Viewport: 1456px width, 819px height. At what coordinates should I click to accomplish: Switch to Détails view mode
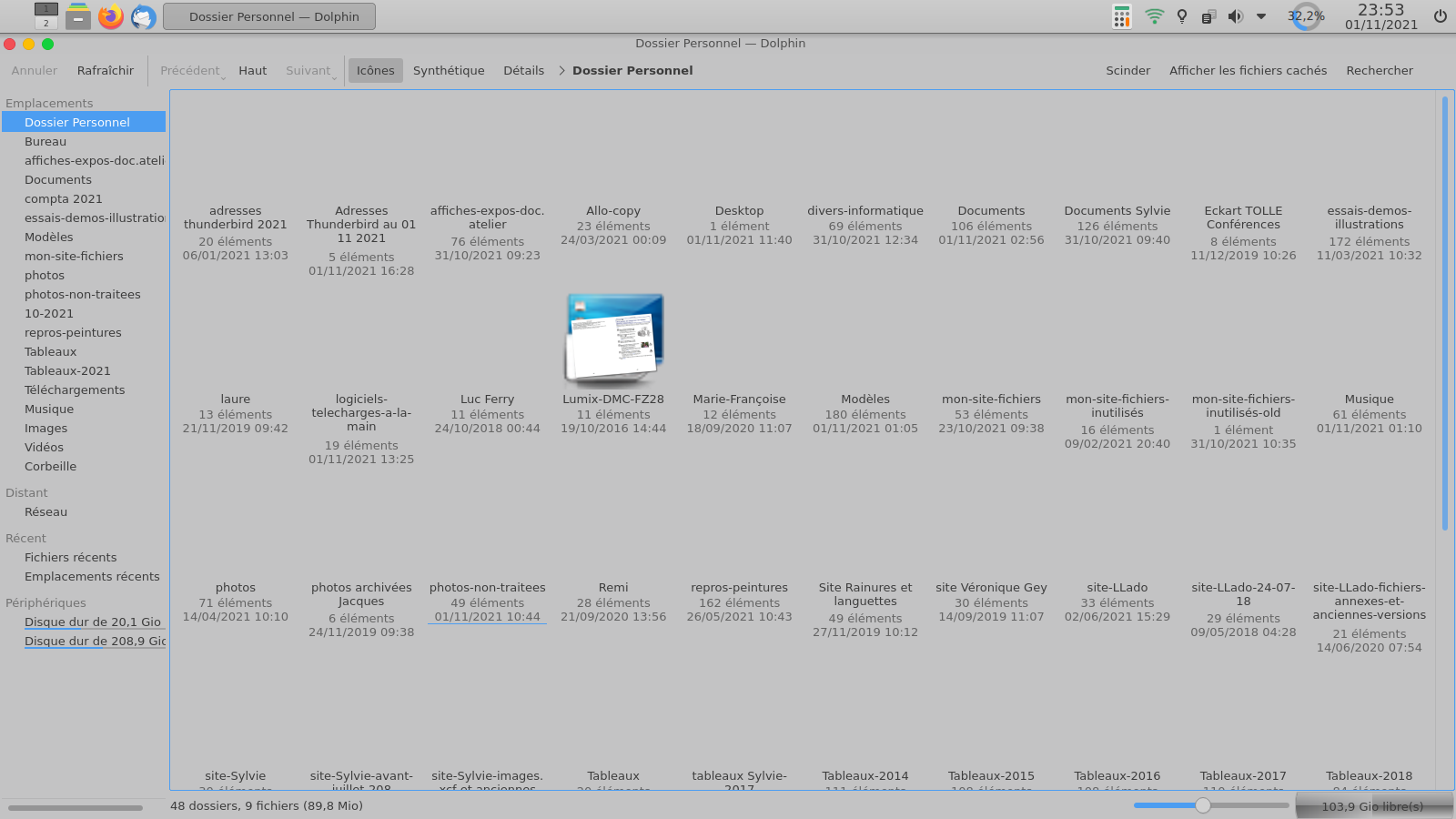(524, 70)
